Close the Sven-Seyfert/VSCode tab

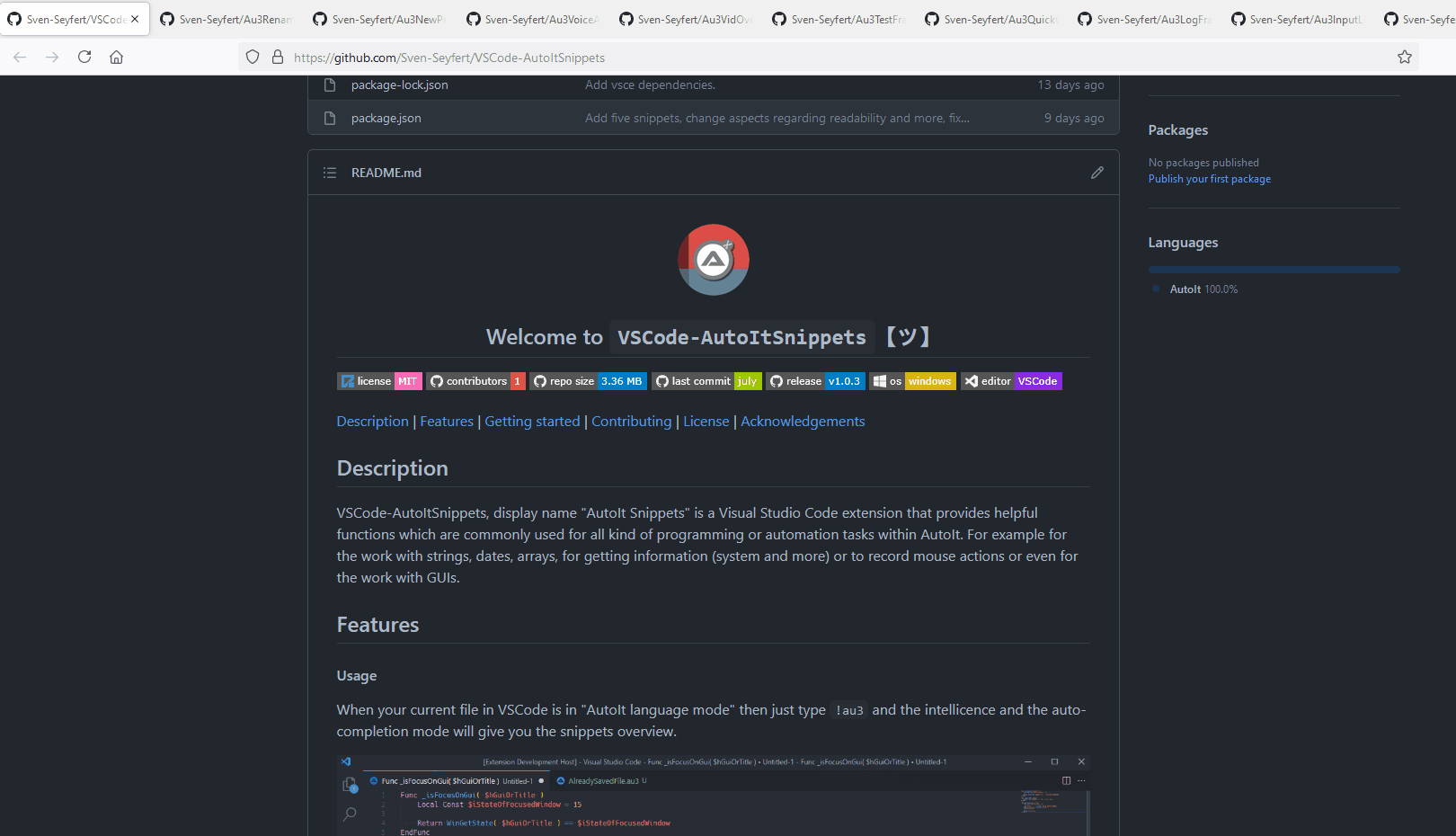(x=135, y=19)
